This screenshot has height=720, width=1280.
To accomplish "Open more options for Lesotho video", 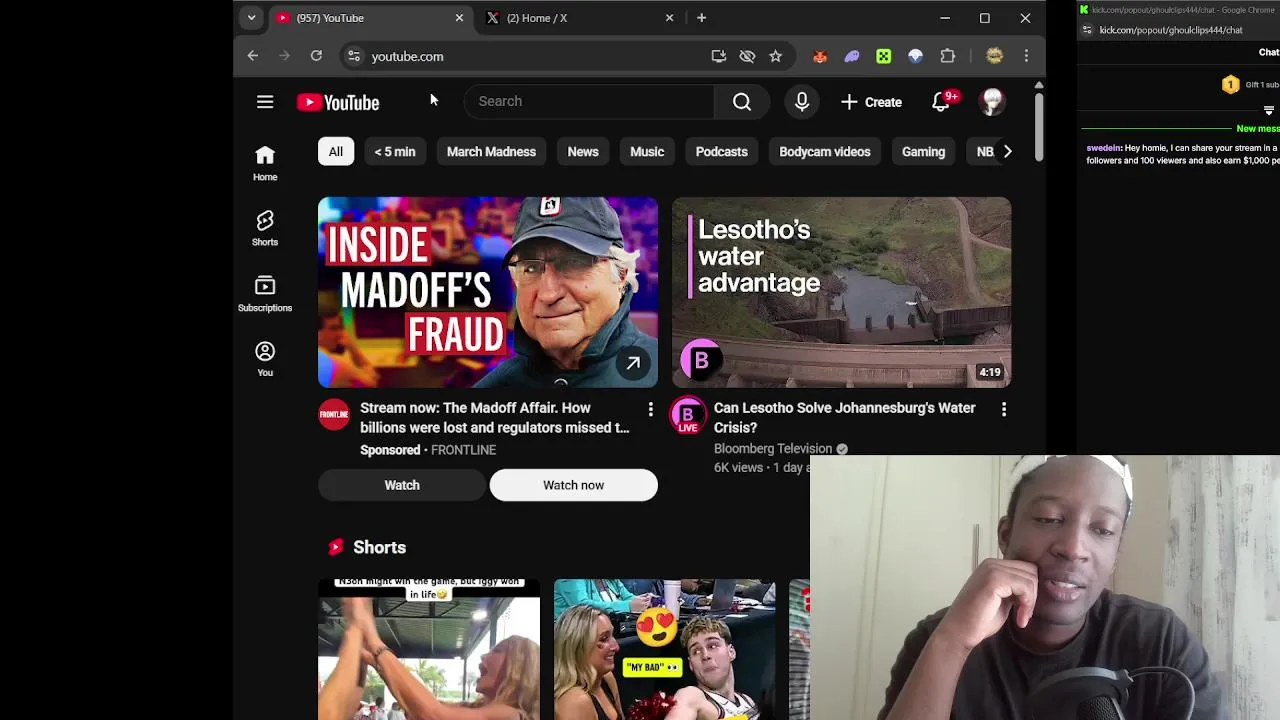I will coord(1004,409).
